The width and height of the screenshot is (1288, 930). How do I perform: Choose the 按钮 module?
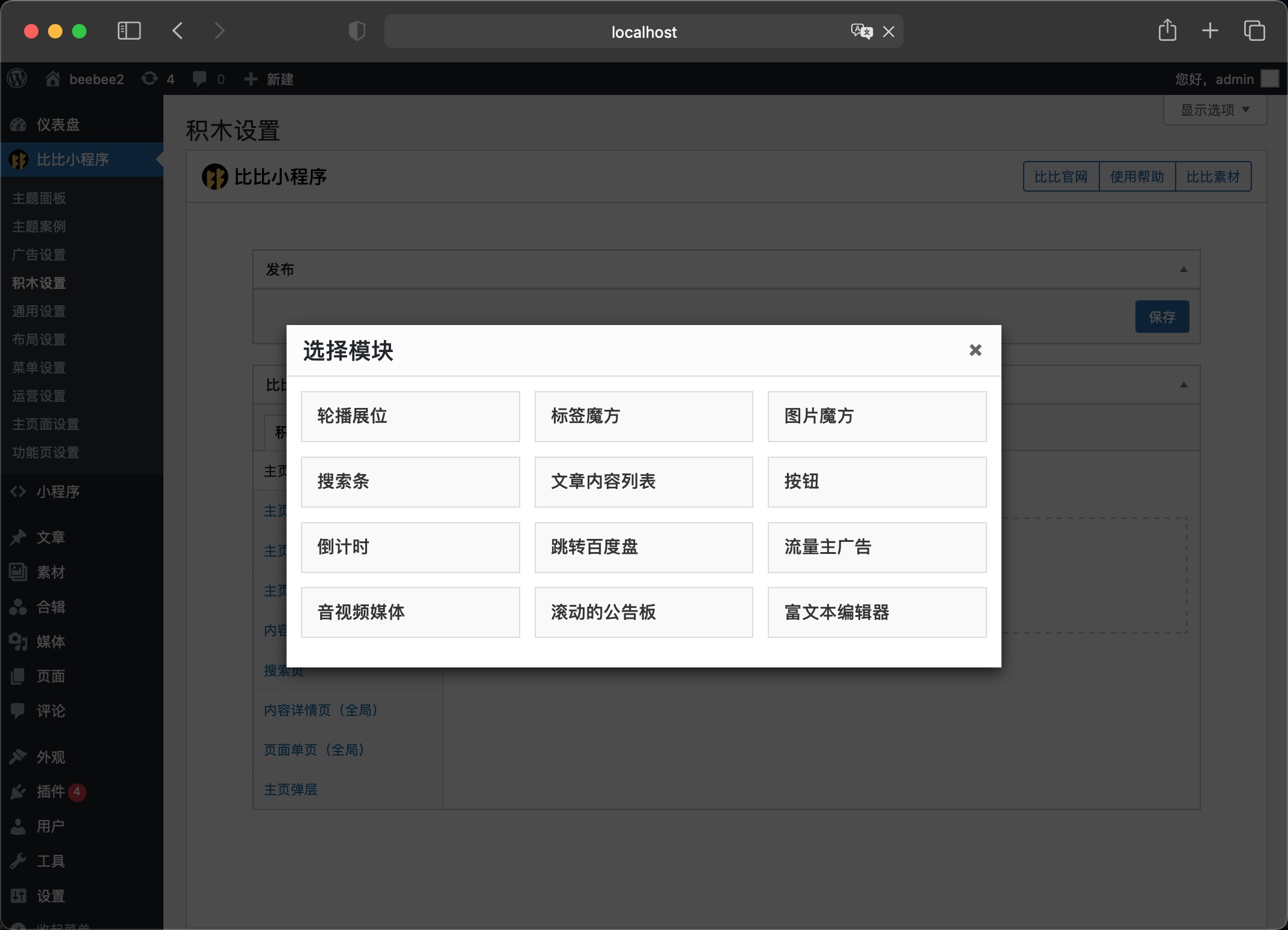[x=877, y=482]
